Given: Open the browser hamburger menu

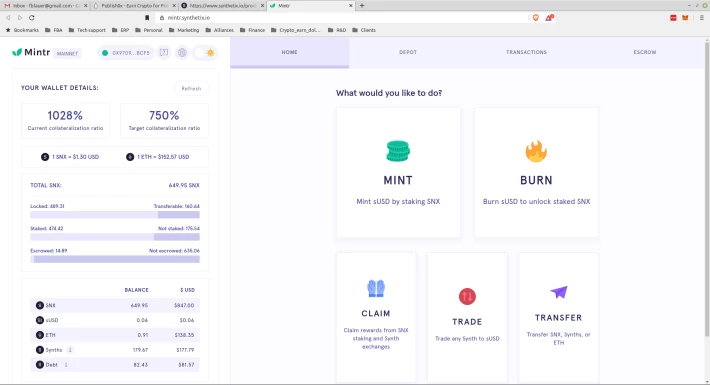Looking at the screenshot, I should click(x=701, y=18).
